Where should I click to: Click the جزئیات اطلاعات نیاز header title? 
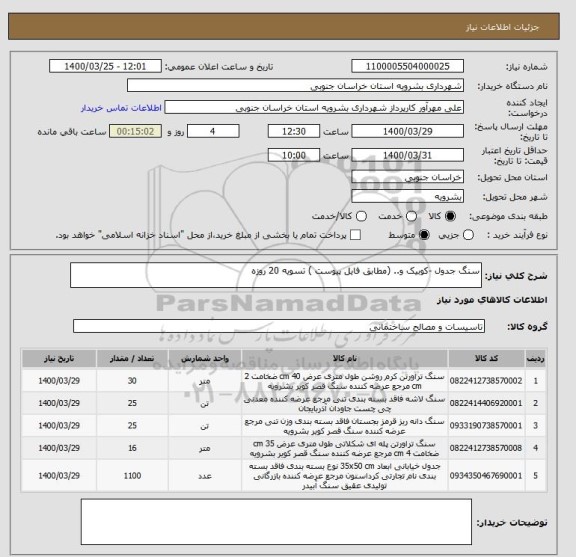pos(502,27)
